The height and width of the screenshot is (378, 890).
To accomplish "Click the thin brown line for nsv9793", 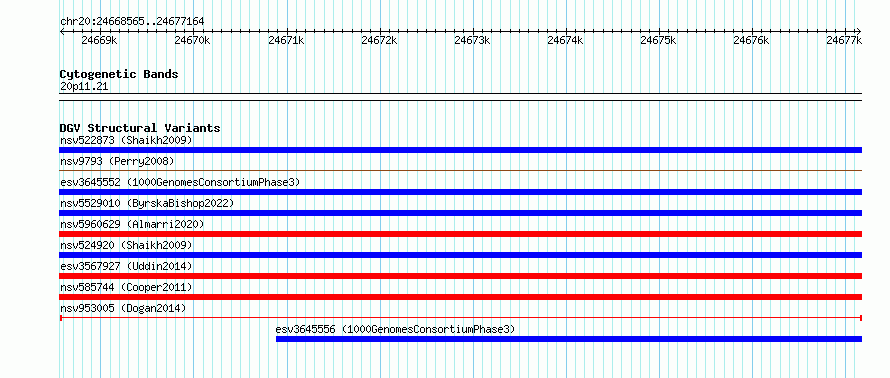I will click(x=460, y=170).
